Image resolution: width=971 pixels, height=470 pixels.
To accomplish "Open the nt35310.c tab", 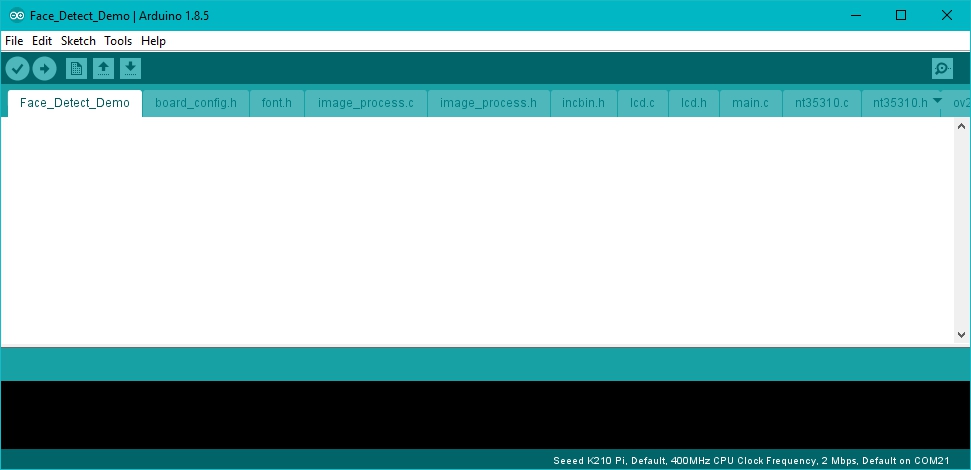I will tap(822, 103).
